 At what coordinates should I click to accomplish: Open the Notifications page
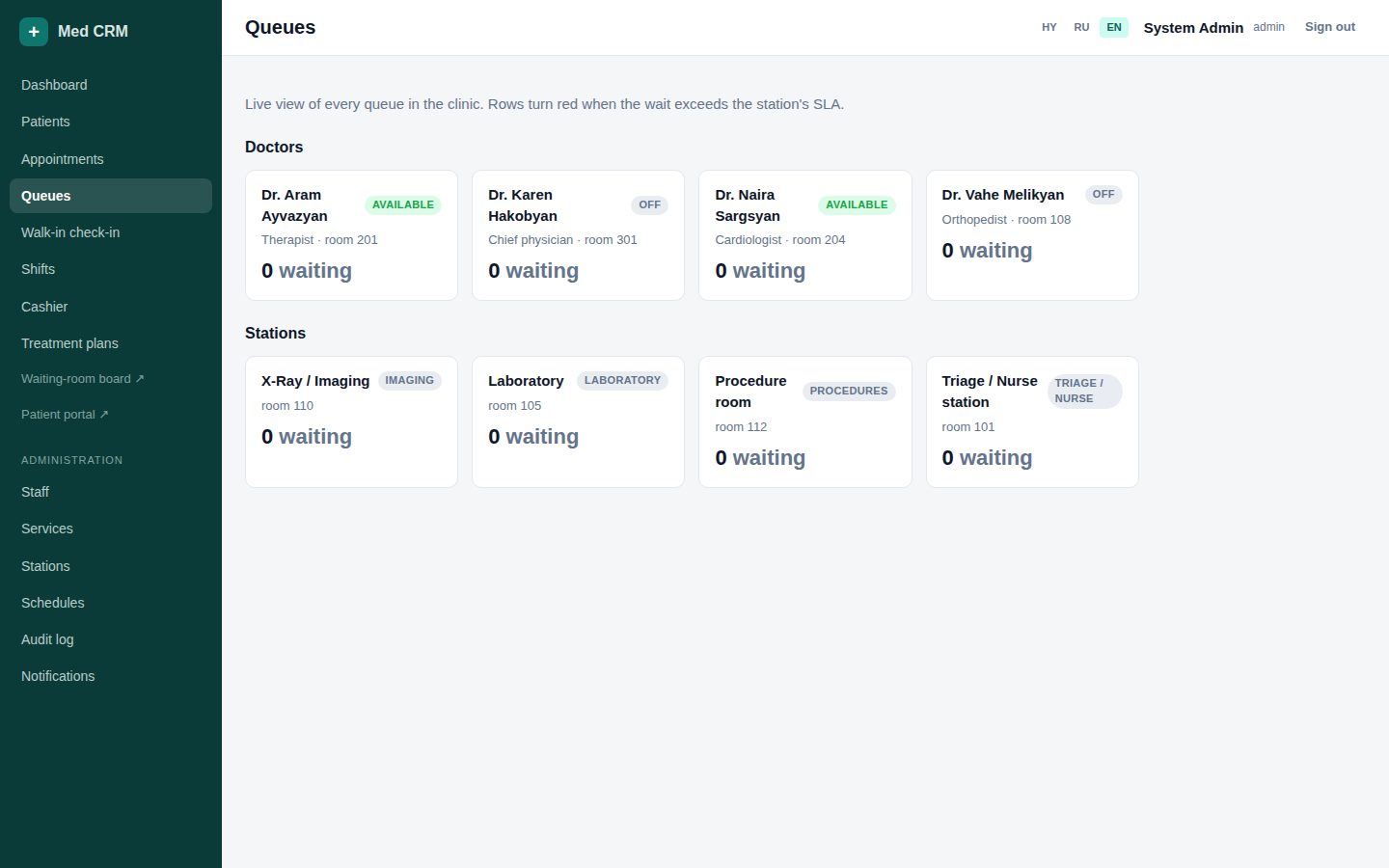coord(111,676)
